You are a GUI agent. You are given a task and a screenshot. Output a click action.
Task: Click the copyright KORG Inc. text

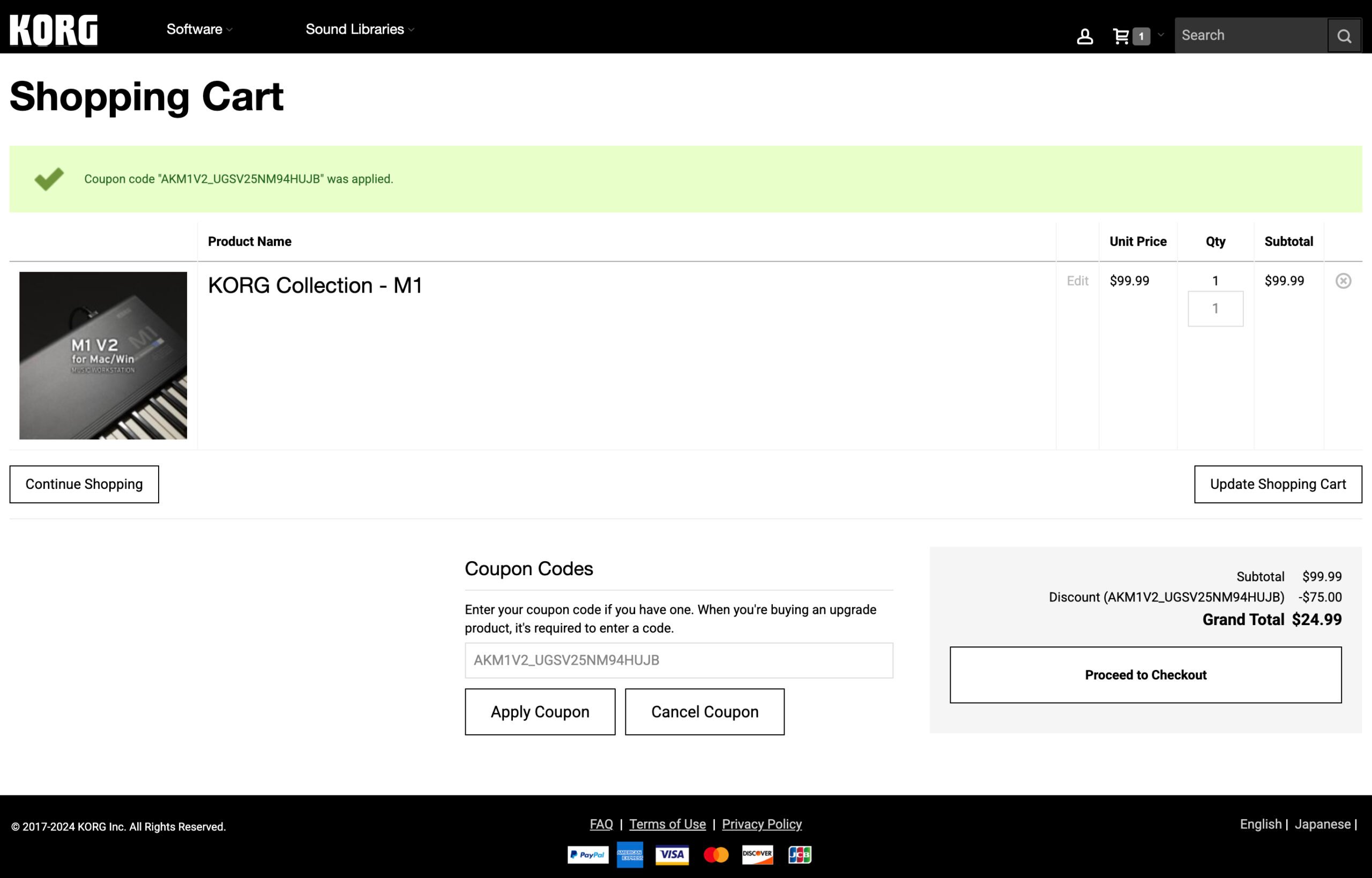118,827
